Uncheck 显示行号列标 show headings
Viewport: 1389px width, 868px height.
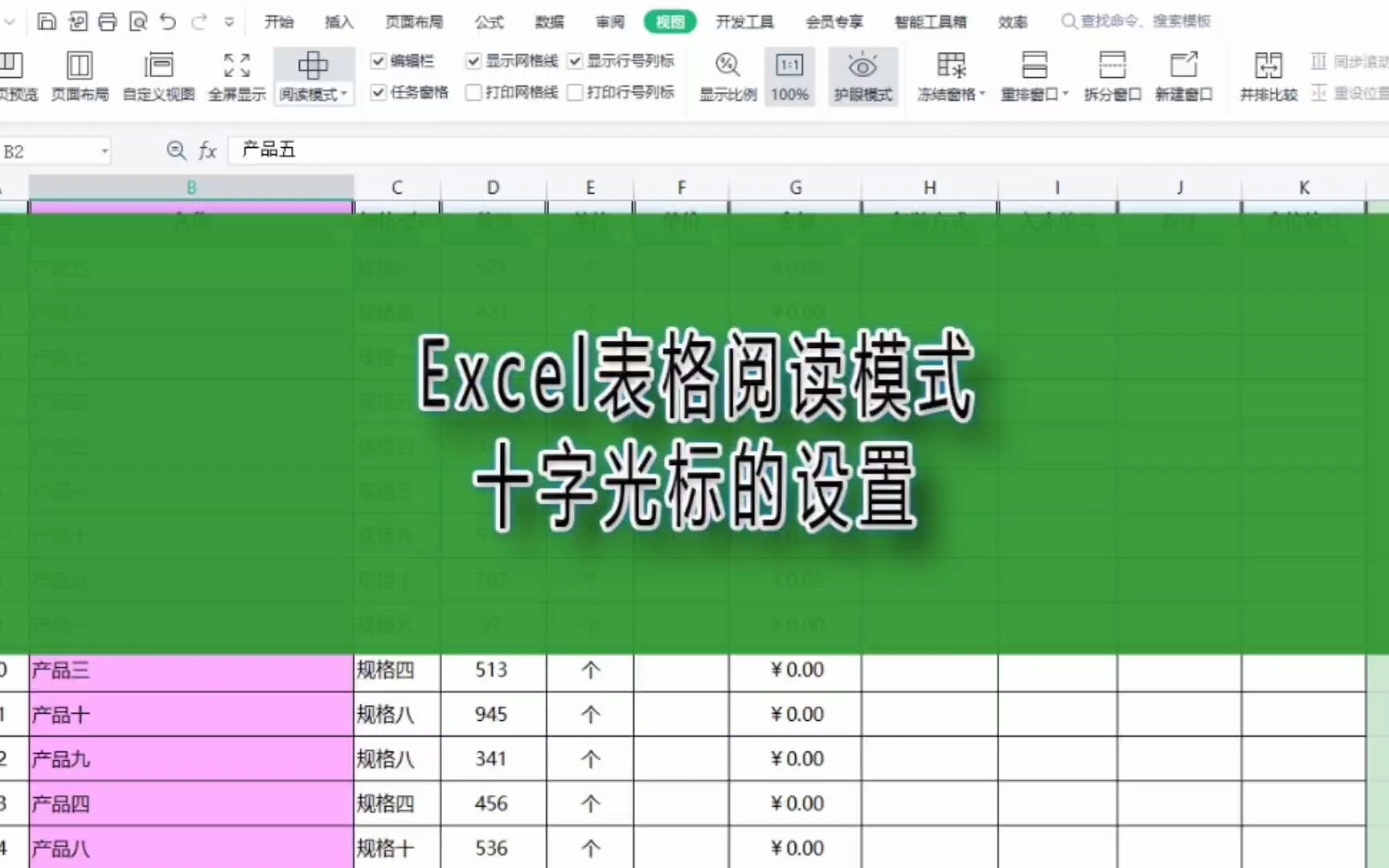pyautogui.click(x=575, y=60)
